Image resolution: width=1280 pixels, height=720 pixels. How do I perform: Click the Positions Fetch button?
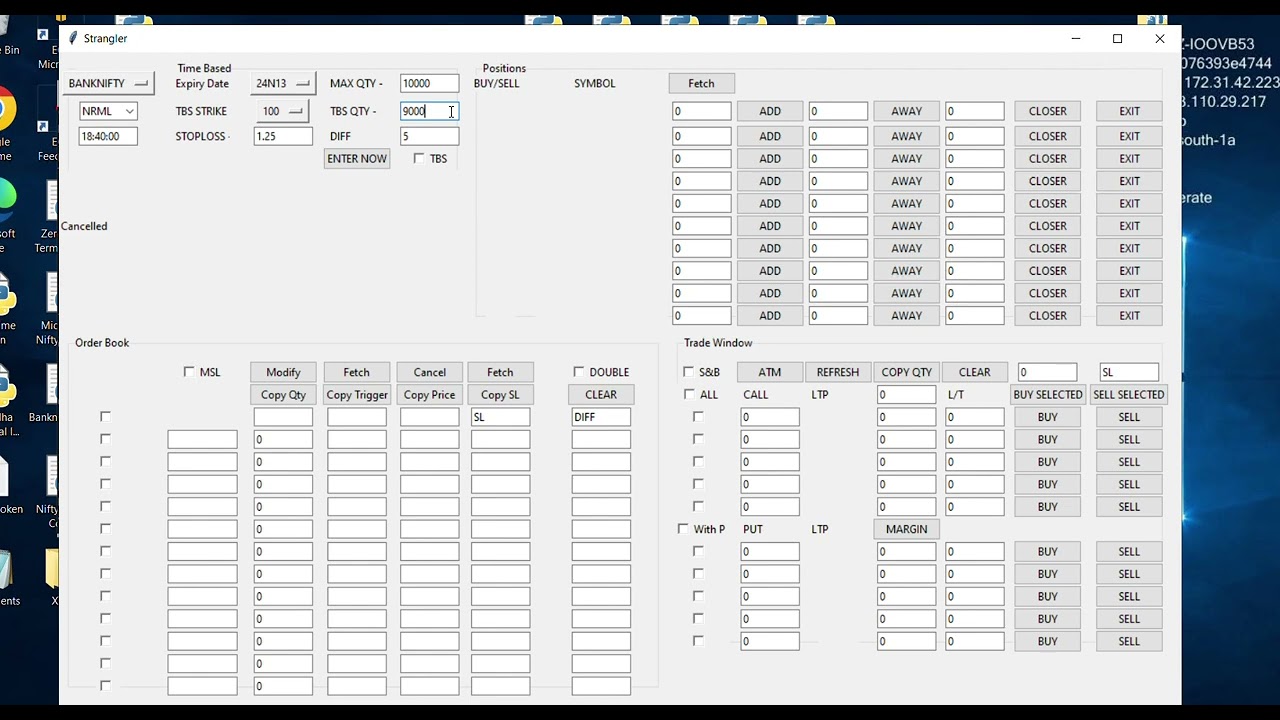point(701,83)
